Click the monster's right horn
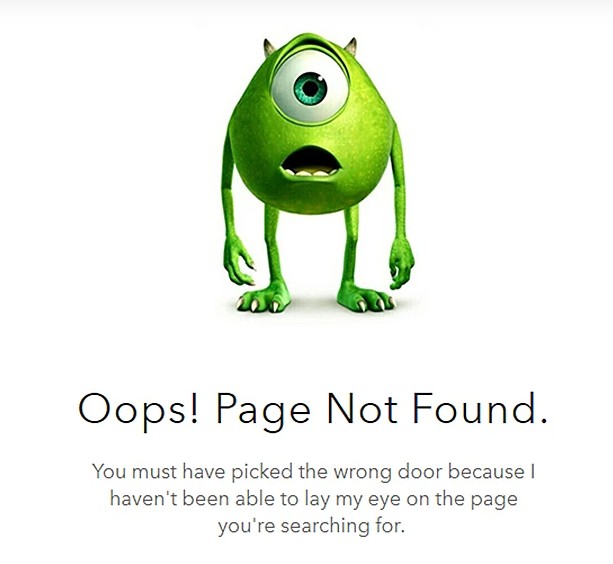Viewport: 613px width, 564px height. (351, 47)
